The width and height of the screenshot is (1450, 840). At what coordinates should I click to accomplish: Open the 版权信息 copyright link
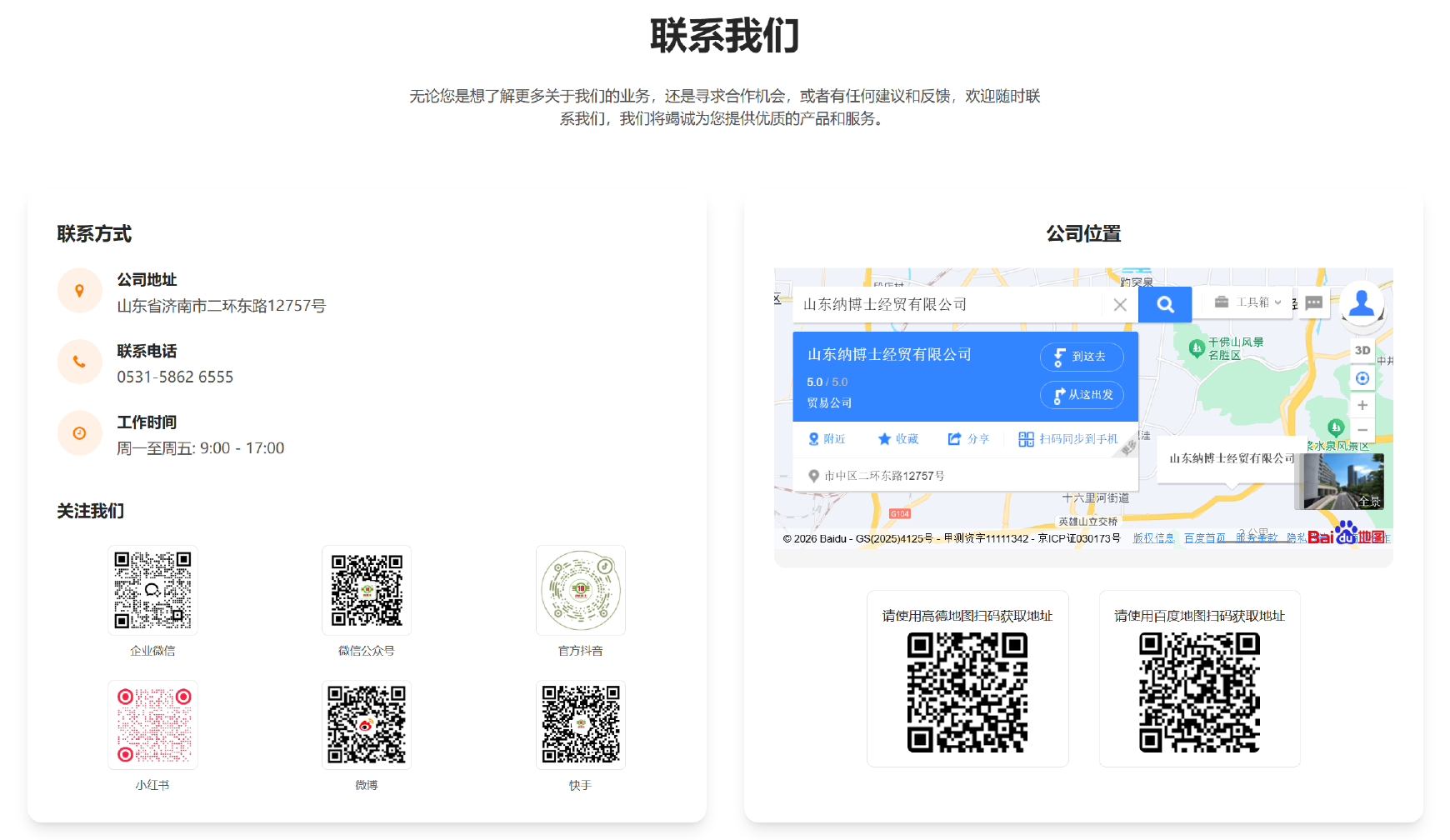point(1153,538)
